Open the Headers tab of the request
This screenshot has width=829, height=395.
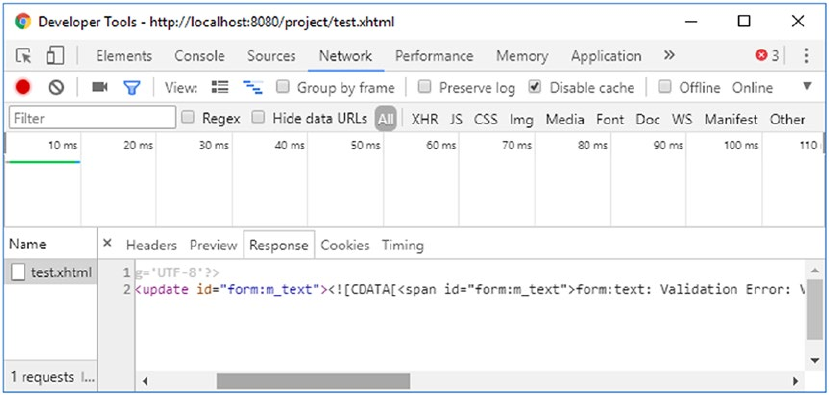pos(151,245)
